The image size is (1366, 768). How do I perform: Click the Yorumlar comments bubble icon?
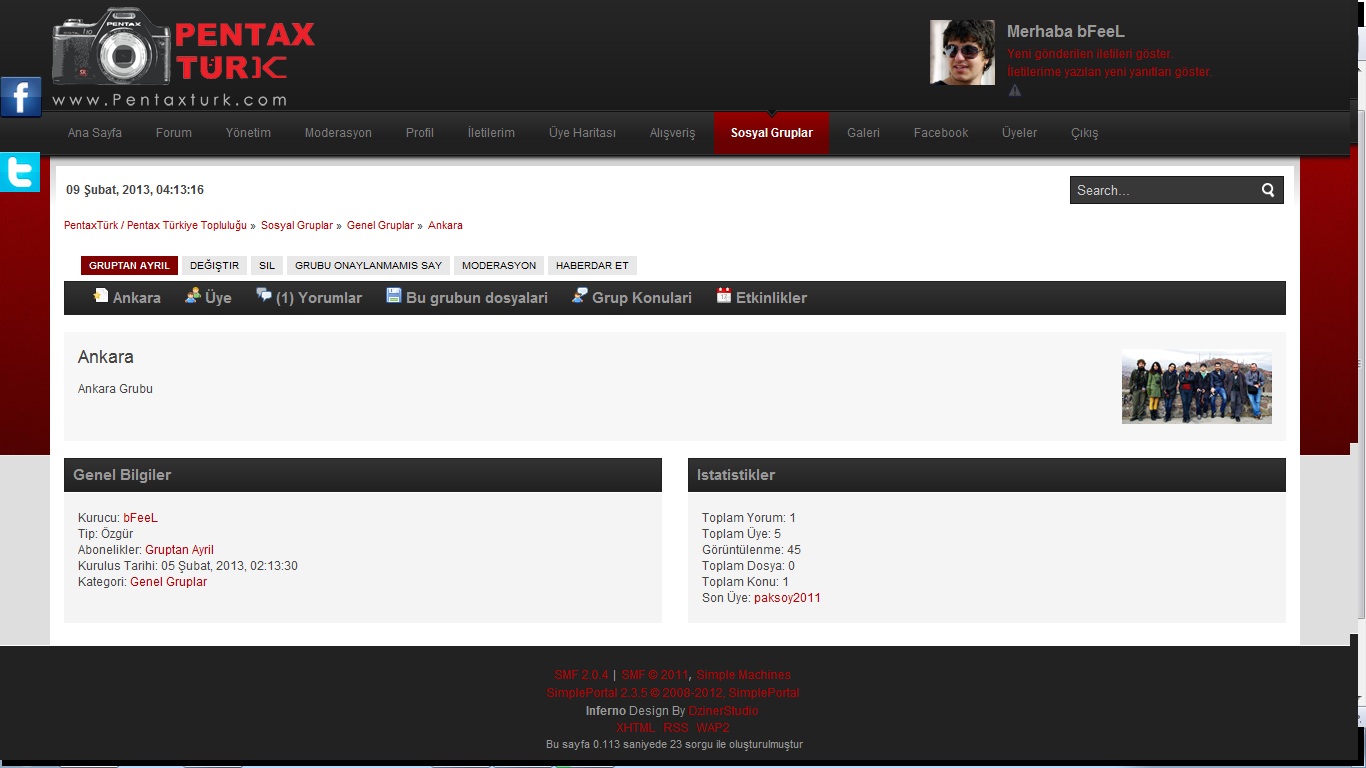(x=264, y=295)
